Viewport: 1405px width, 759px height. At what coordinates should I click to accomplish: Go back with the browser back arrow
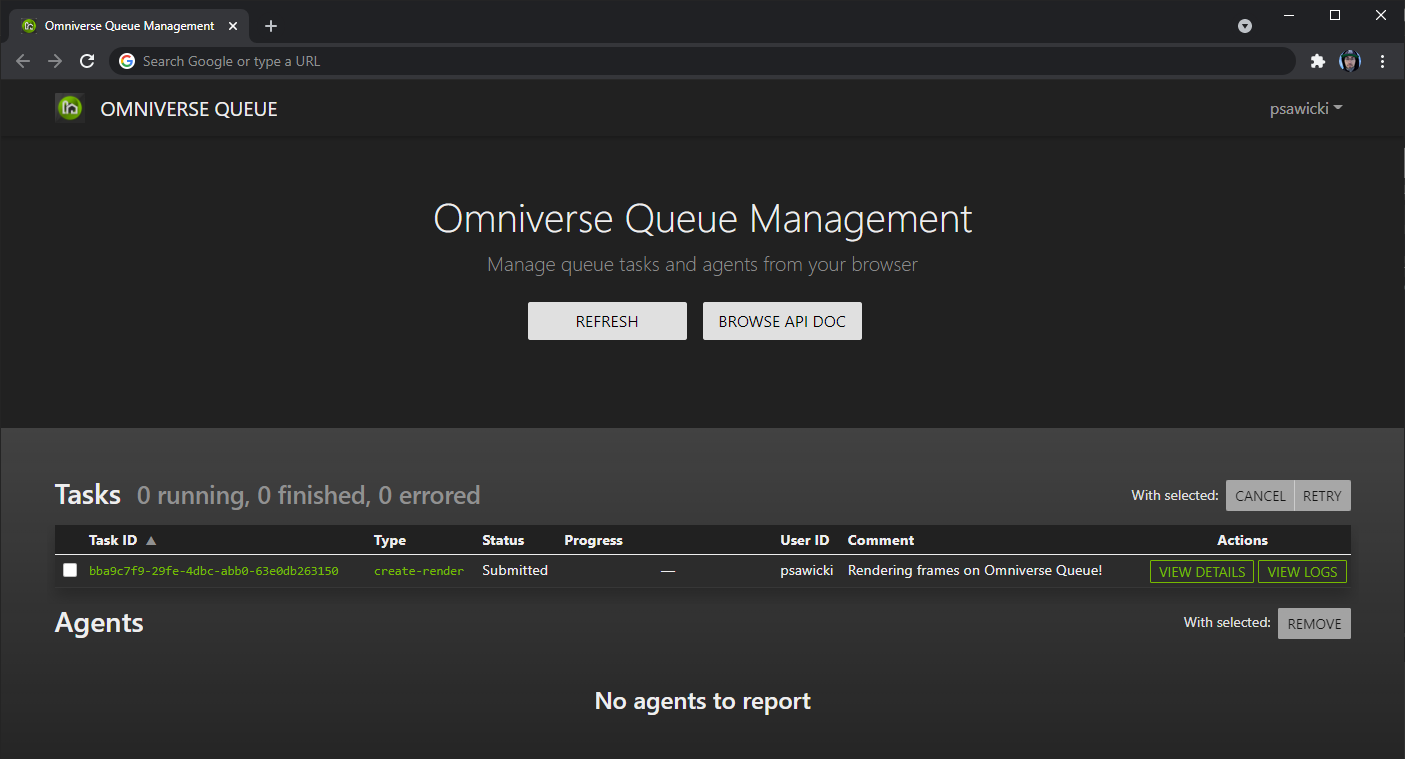click(x=23, y=61)
